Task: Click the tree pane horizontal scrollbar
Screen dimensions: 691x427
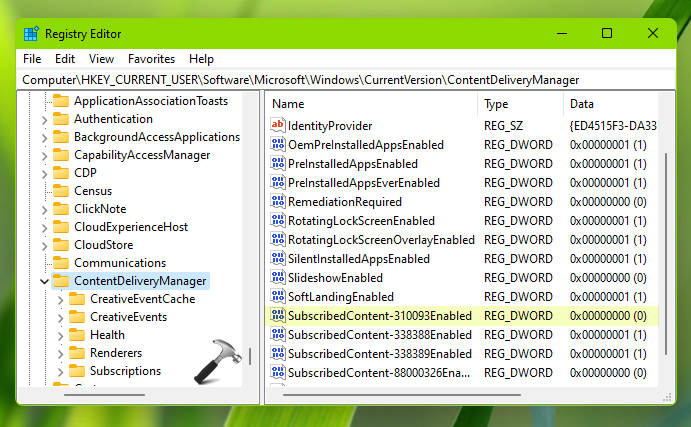Action: coord(104,395)
